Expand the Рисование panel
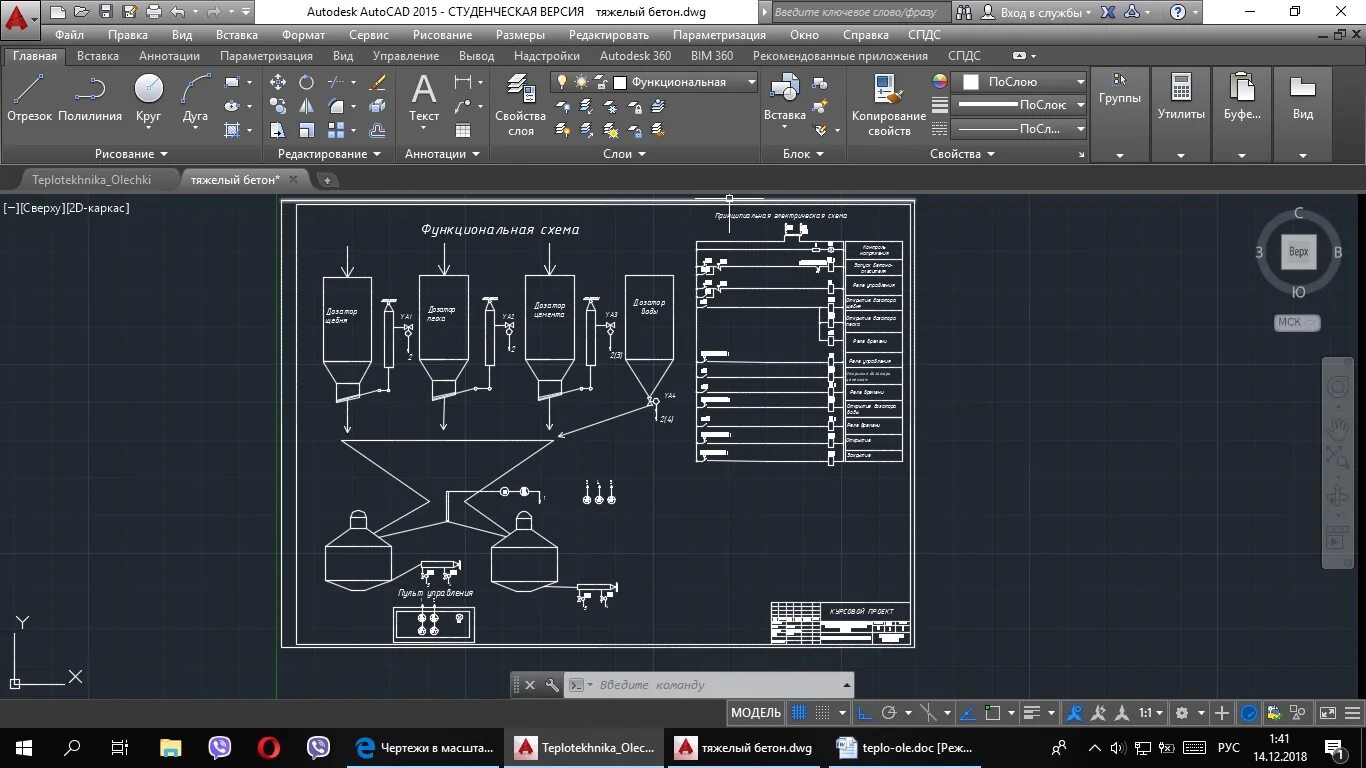The height and width of the screenshot is (768, 1366). [131, 154]
